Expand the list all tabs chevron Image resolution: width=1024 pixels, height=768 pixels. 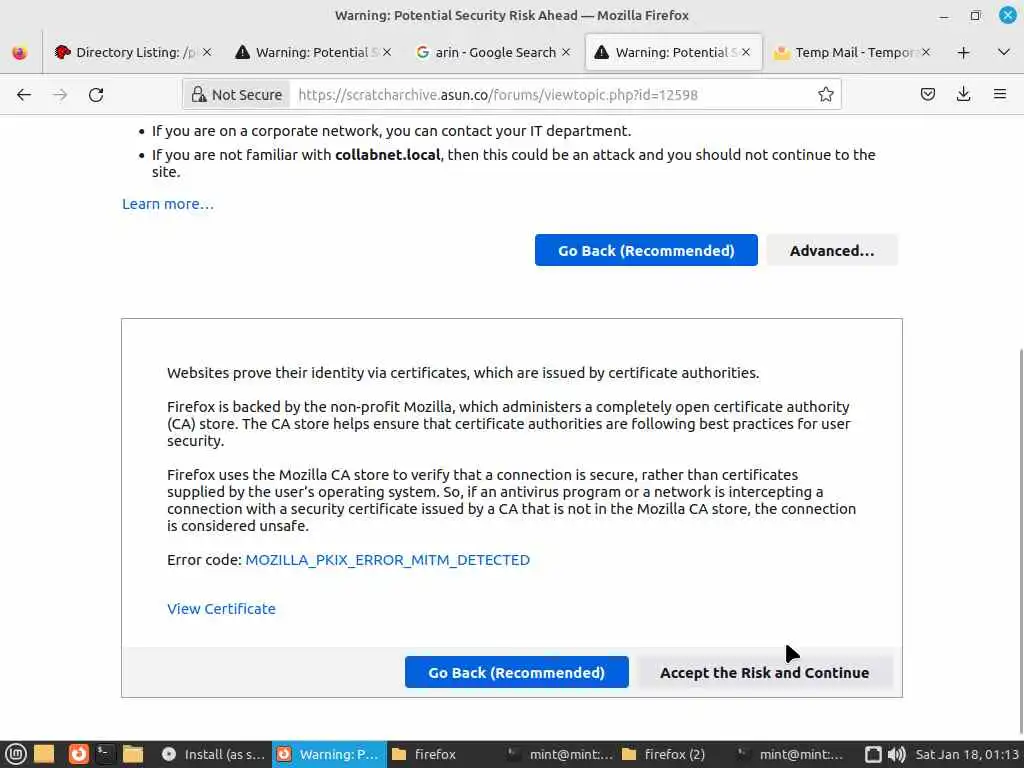(x=1004, y=52)
